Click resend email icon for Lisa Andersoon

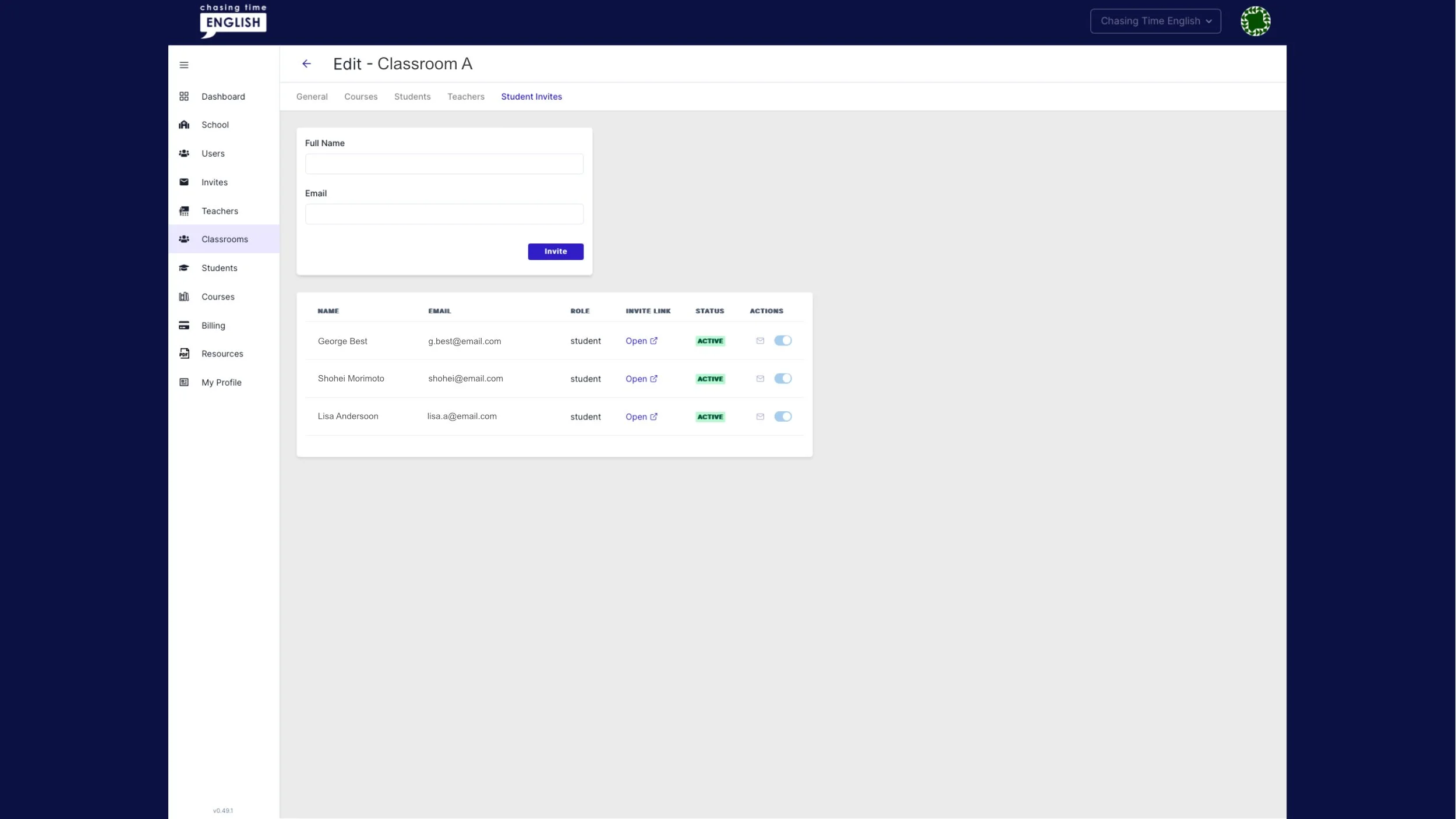pos(760,416)
